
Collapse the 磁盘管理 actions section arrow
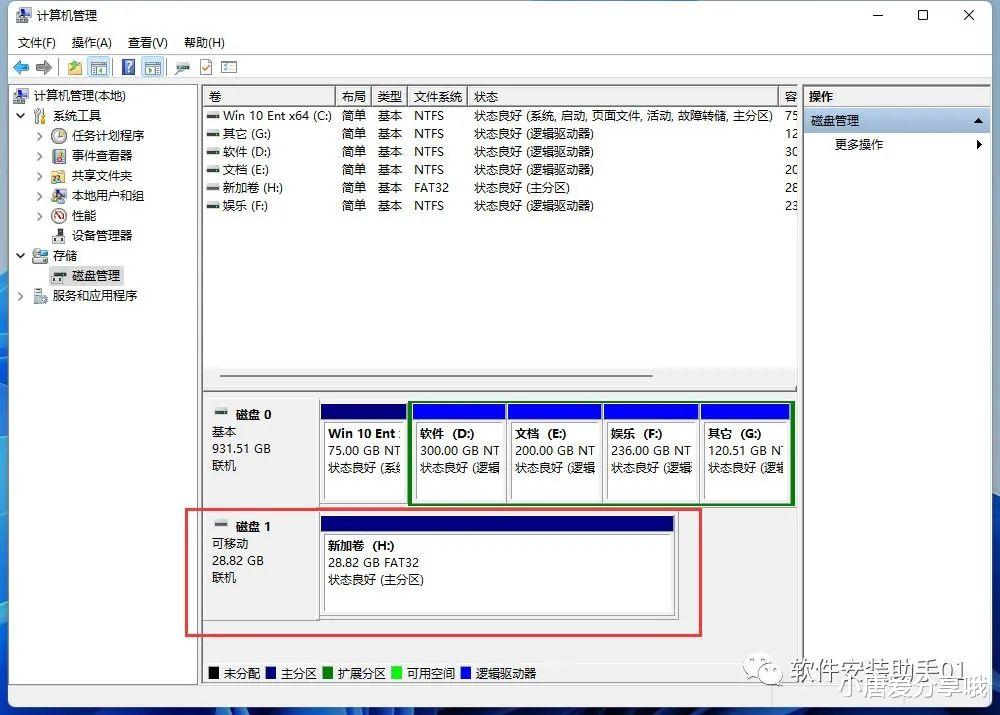[978, 121]
